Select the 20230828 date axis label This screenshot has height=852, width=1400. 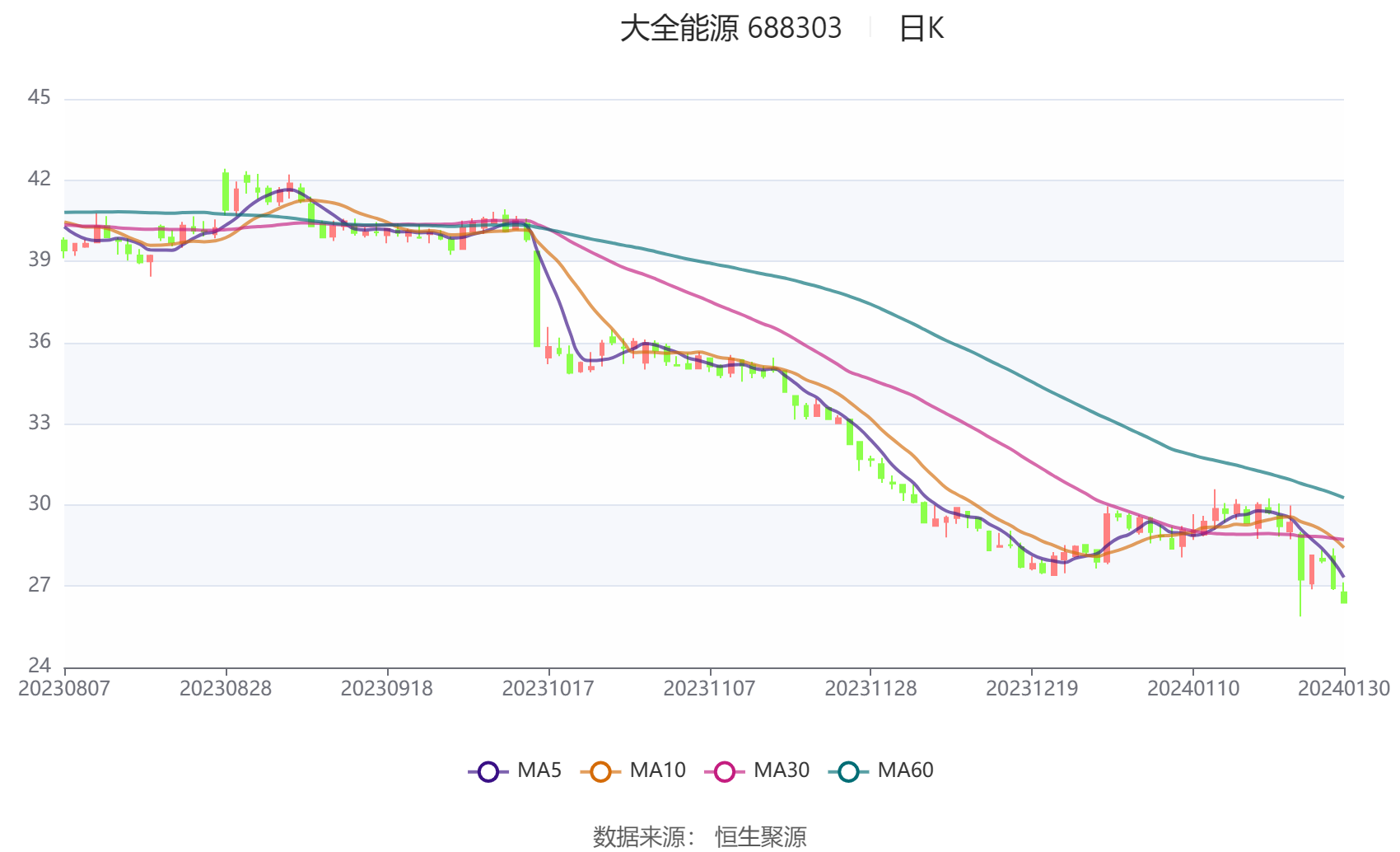(x=226, y=688)
